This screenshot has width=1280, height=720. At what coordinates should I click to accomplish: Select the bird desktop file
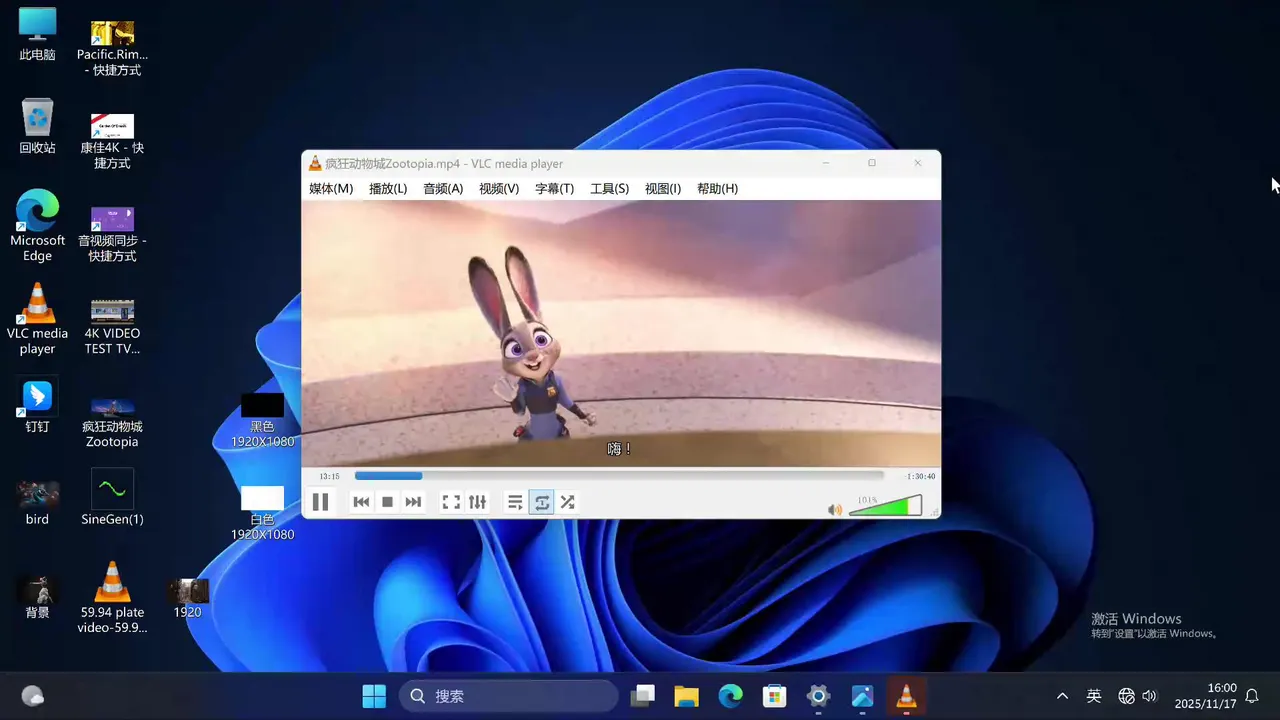(37, 502)
